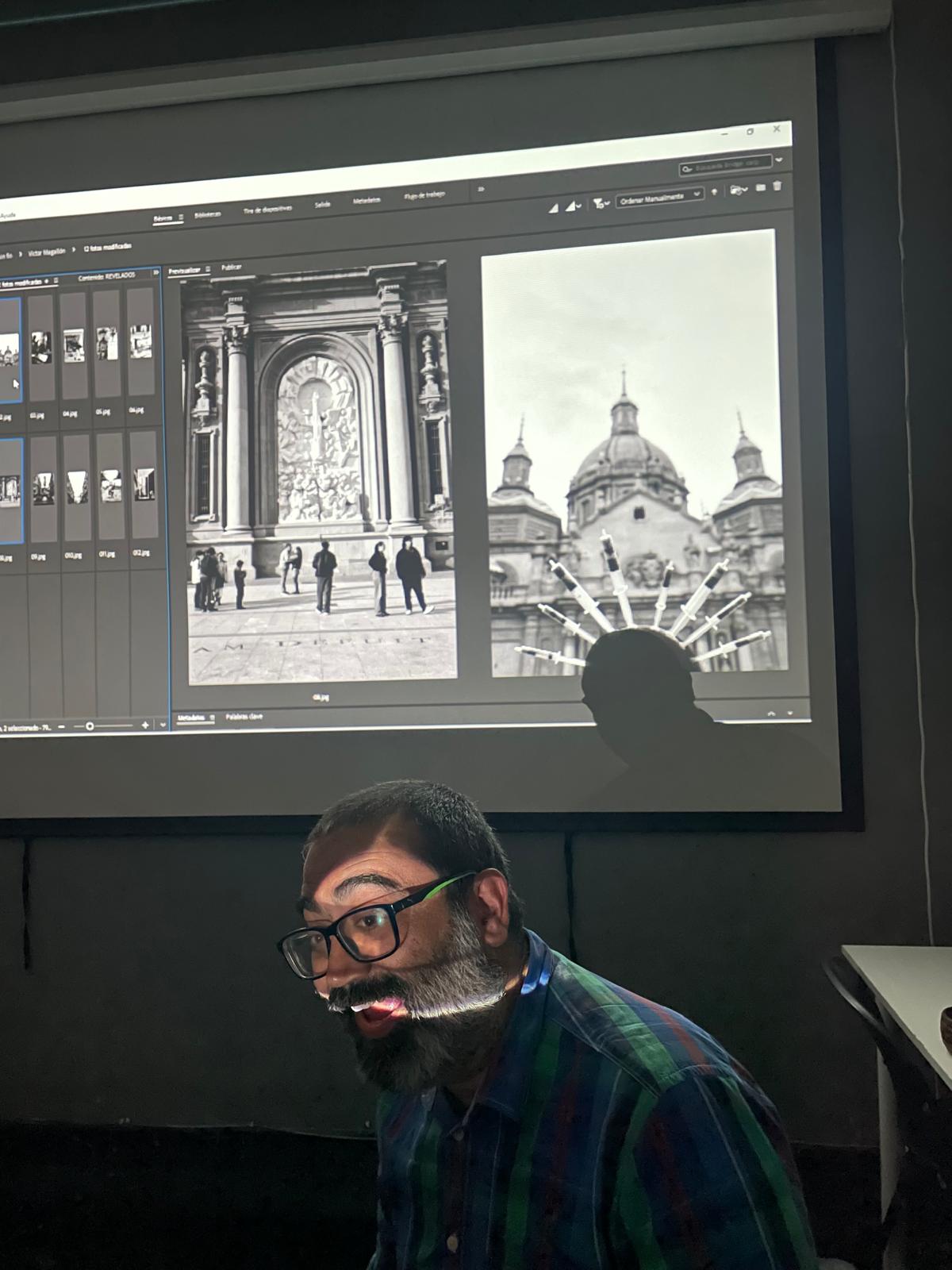Open the Publicar panel tab
Screen dimensions: 952x1270
point(232,267)
